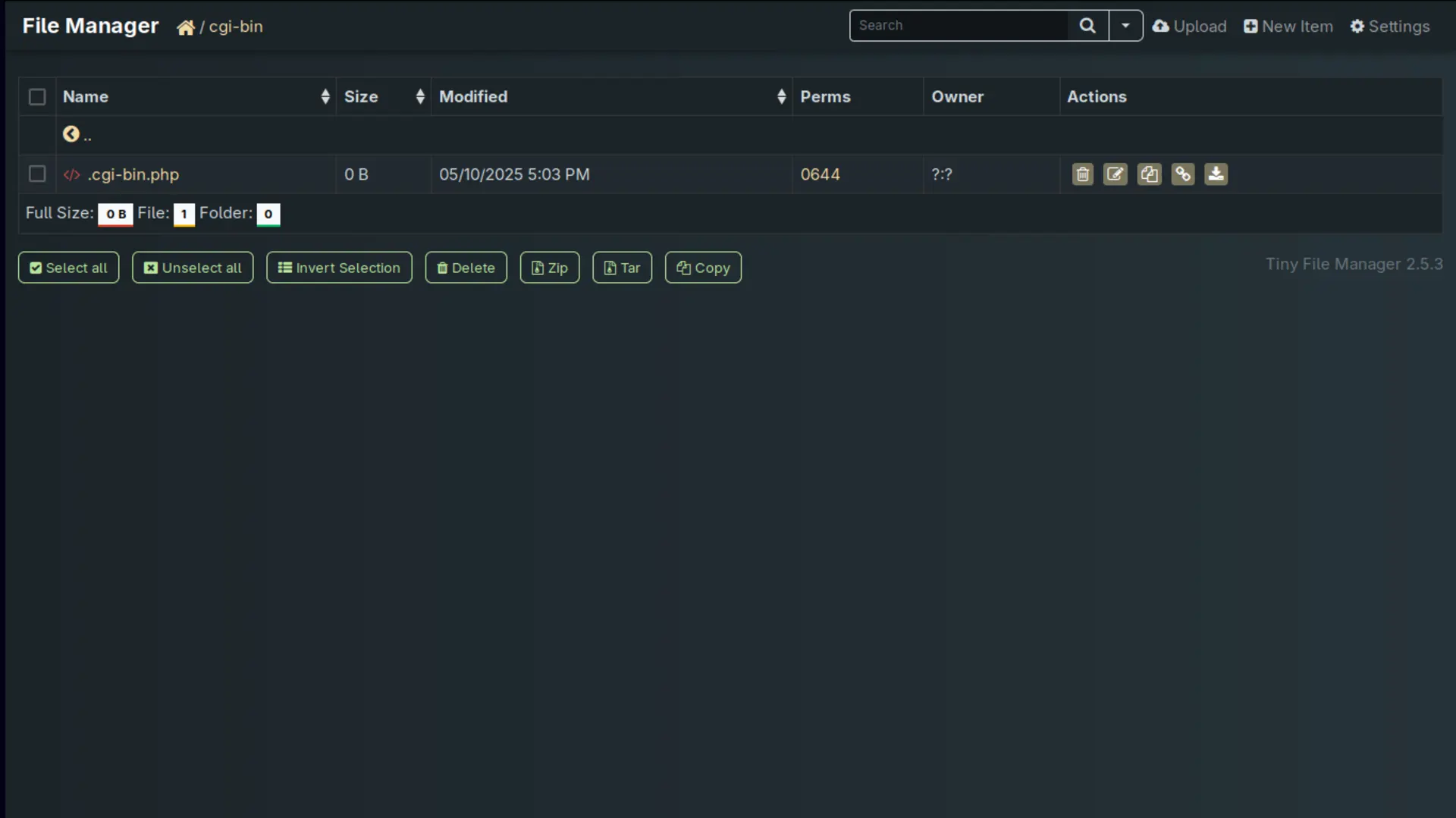Click the Full Size 0 B badge

[115, 215]
